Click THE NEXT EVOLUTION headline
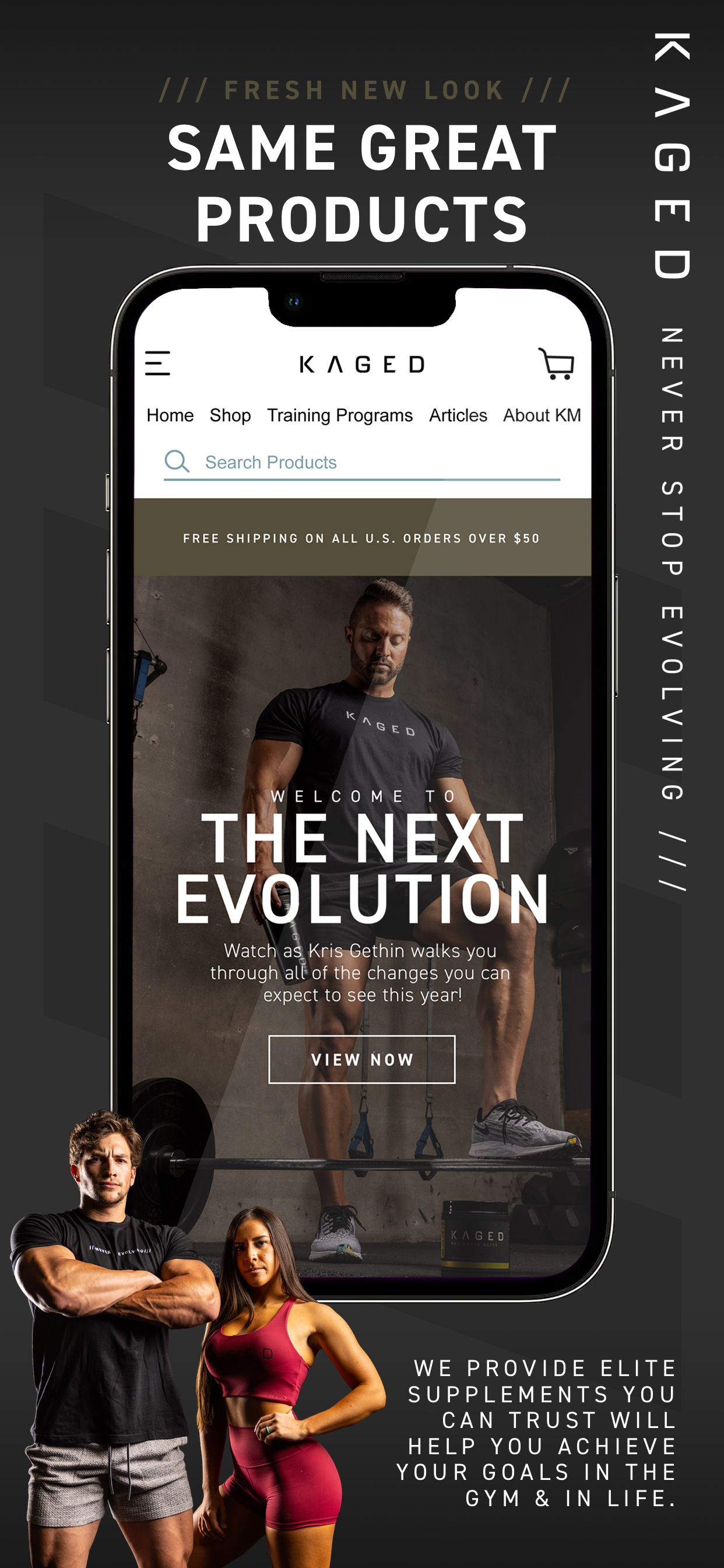Viewport: 724px width, 1568px height. [x=362, y=869]
